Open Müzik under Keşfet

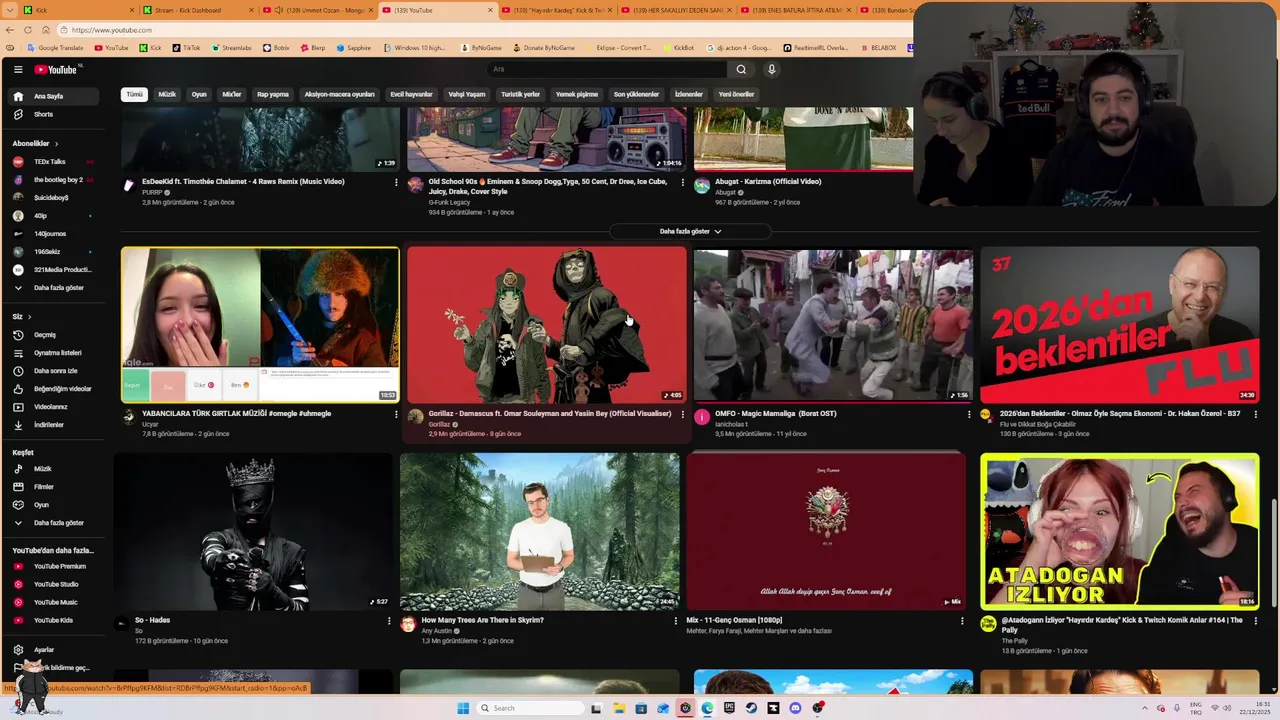(55, 469)
